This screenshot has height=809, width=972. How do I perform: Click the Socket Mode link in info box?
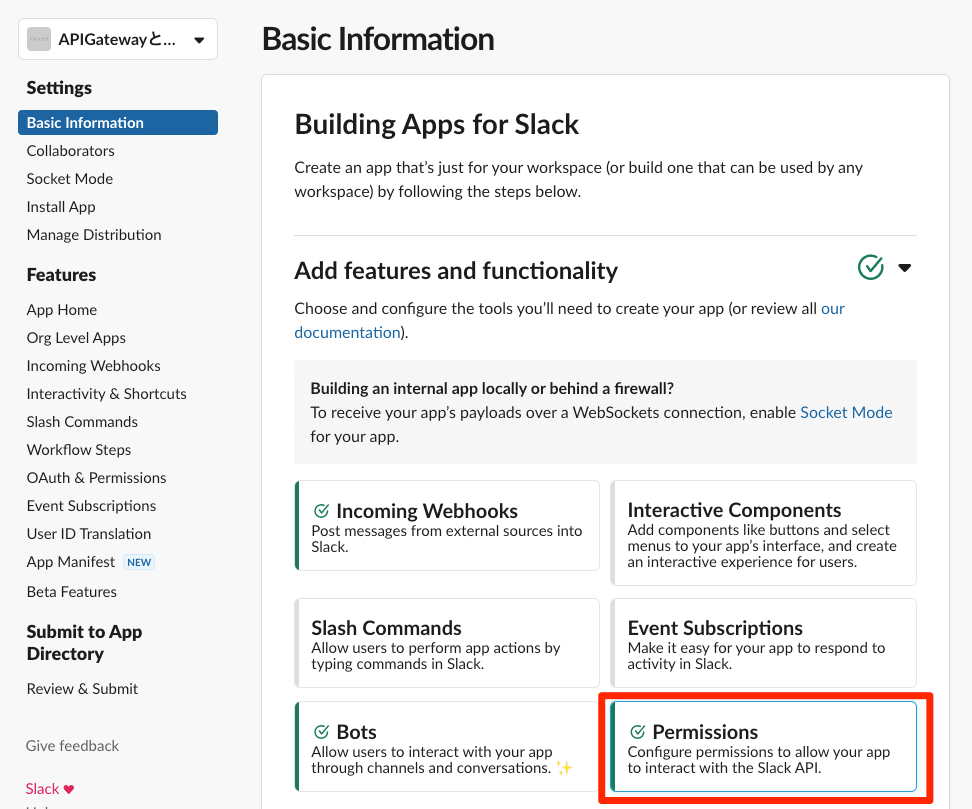pyautogui.click(x=846, y=412)
